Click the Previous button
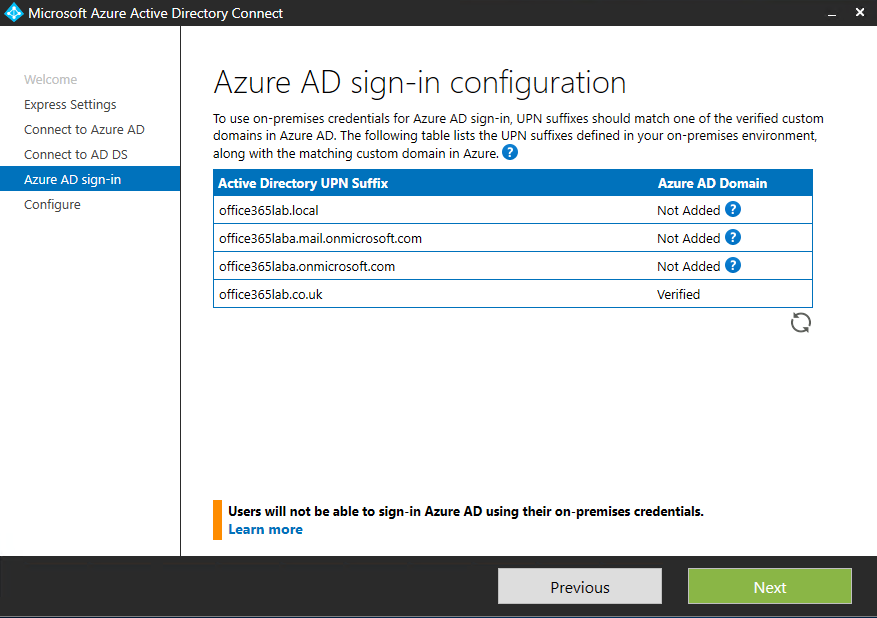Screen dimensions: 877x618 579,587
